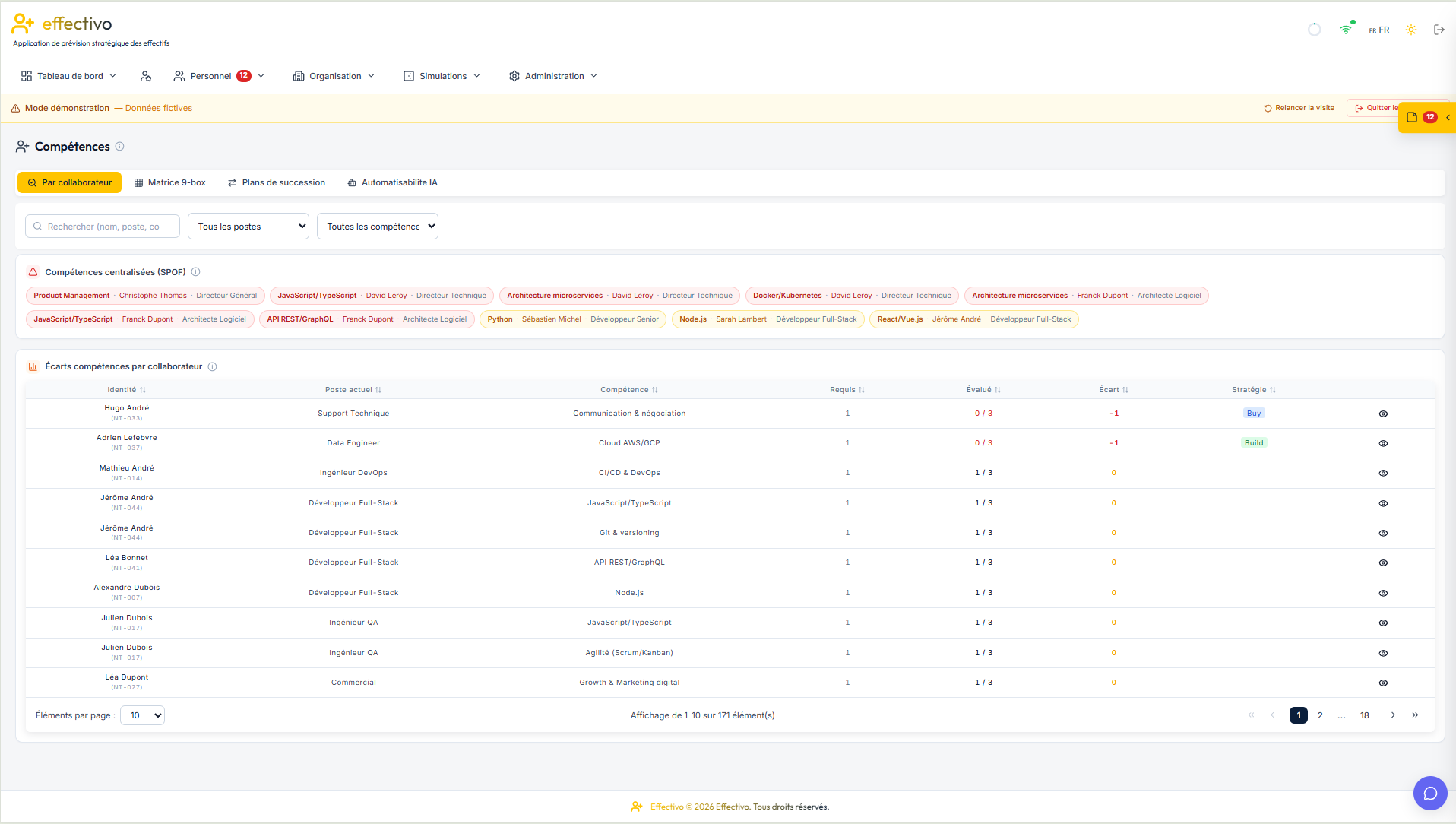Click the loading spinner icon in the header
This screenshot has width=1456, height=824.
[x=1314, y=30]
